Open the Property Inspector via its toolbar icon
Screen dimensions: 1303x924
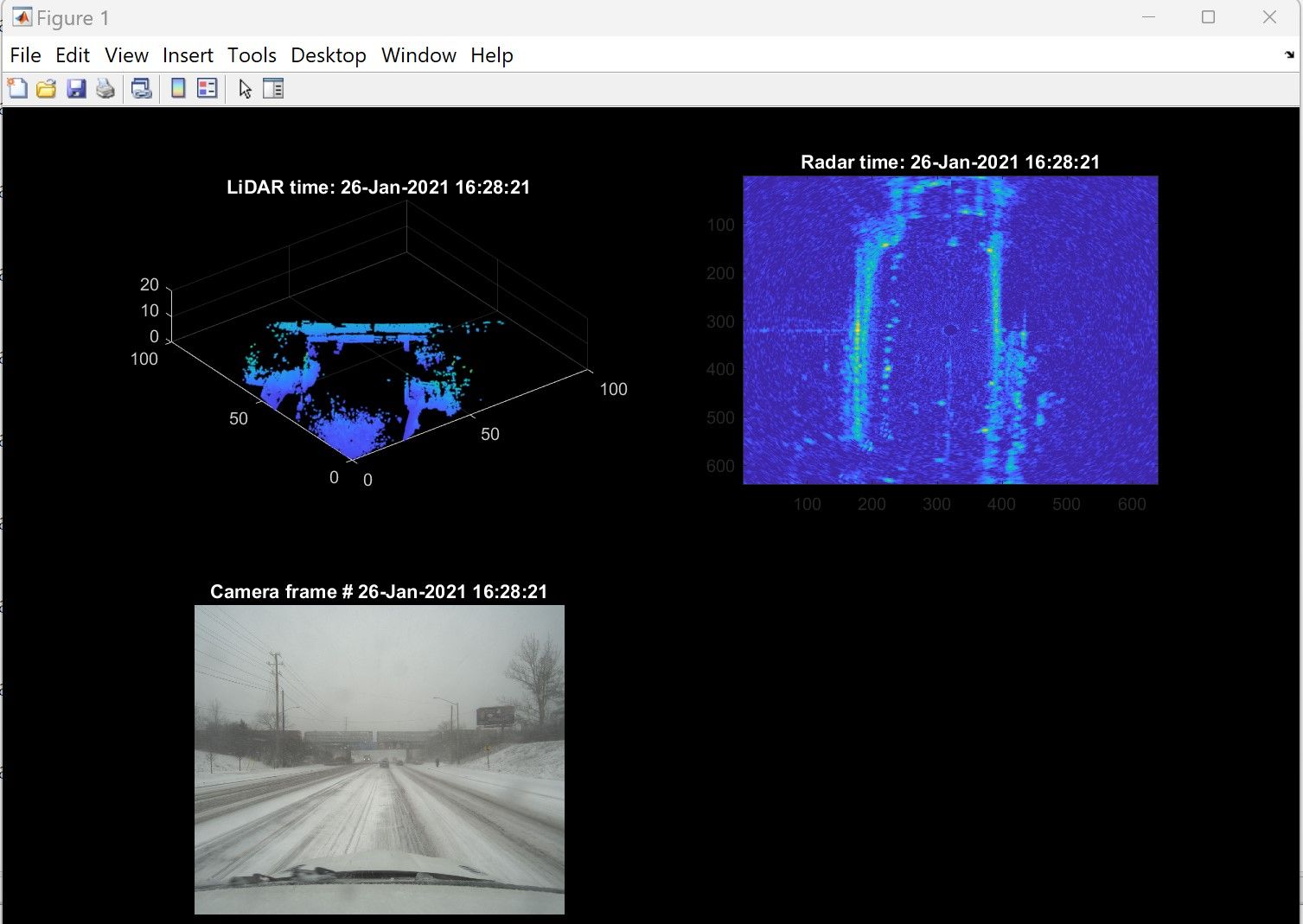click(273, 87)
